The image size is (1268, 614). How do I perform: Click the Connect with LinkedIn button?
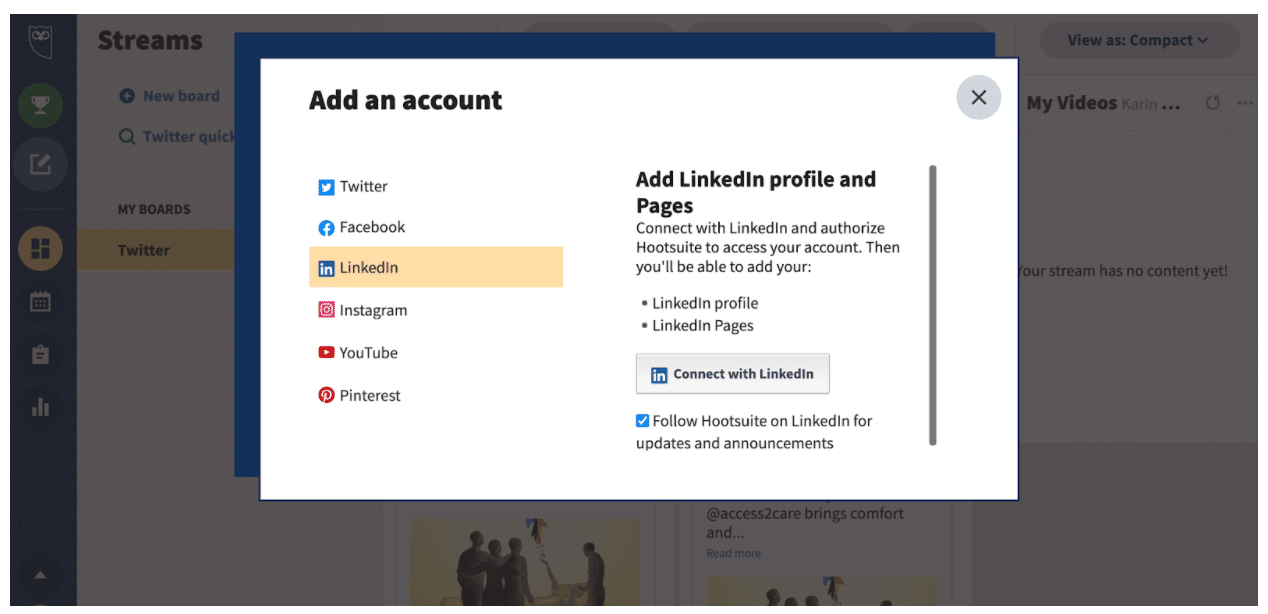tap(732, 374)
